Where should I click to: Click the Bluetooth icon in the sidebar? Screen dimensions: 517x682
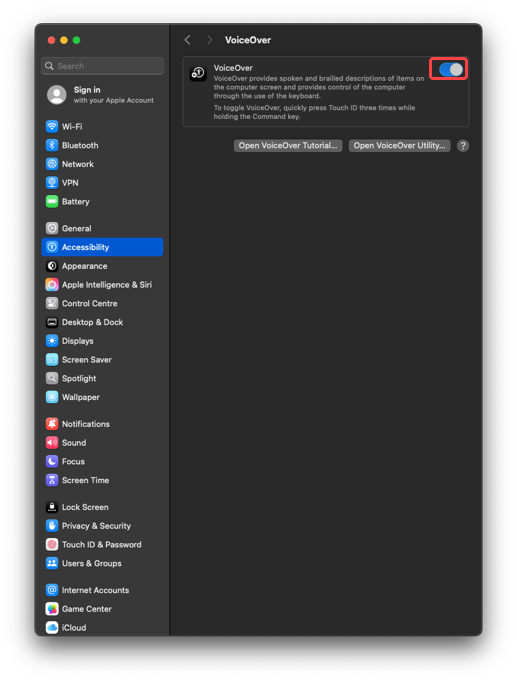(52, 145)
